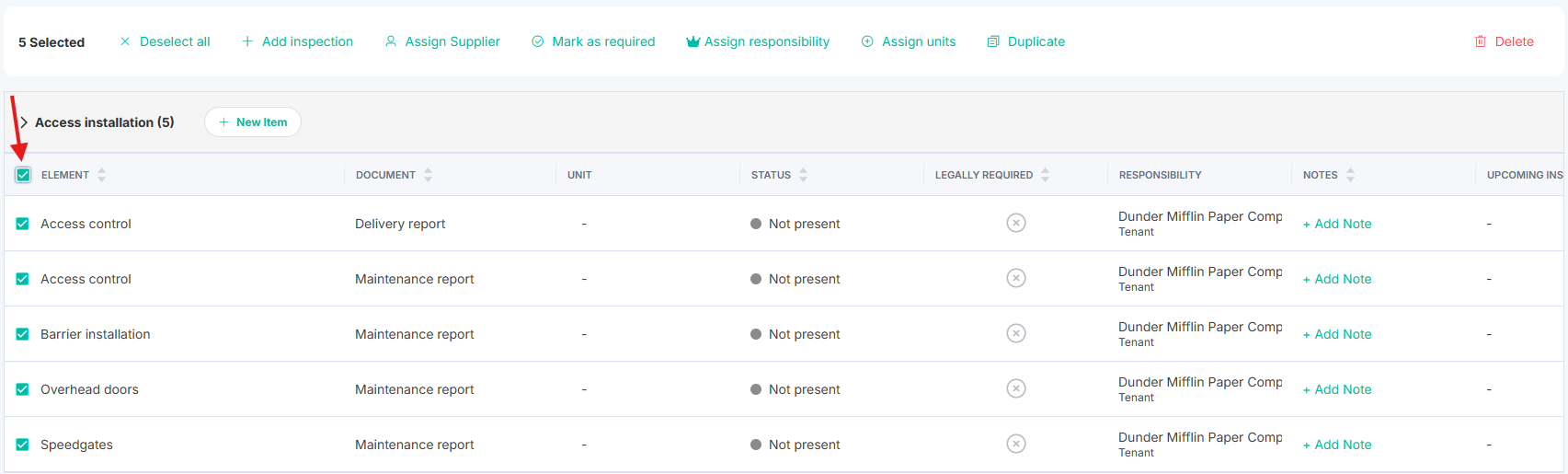Screen dimensions: 1568x474
Task: Choose Add inspection in the bulk action bar
Action: click(x=297, y=41)
